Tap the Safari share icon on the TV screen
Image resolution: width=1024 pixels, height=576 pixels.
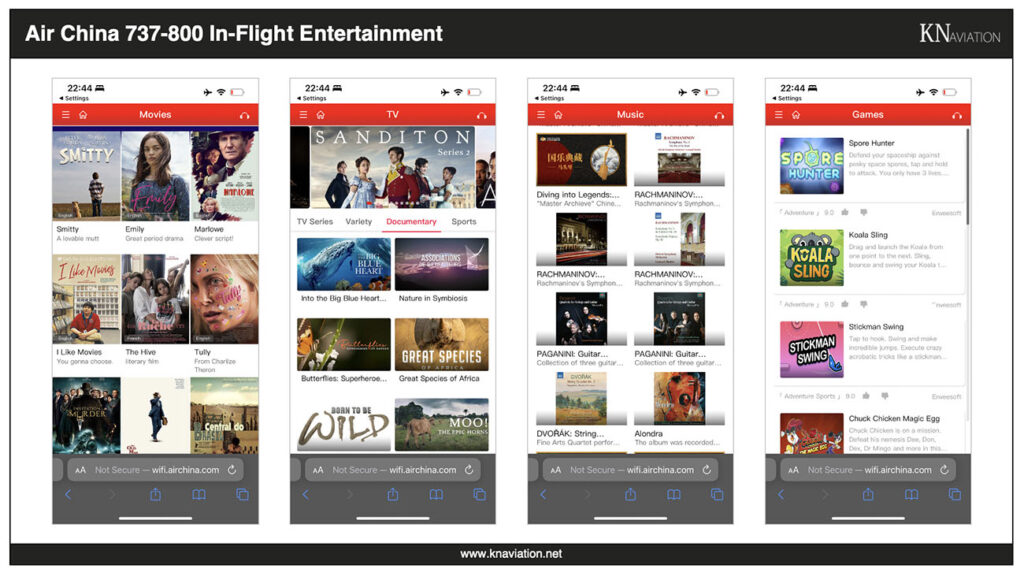pyautogui.click(x=392, y=494)
